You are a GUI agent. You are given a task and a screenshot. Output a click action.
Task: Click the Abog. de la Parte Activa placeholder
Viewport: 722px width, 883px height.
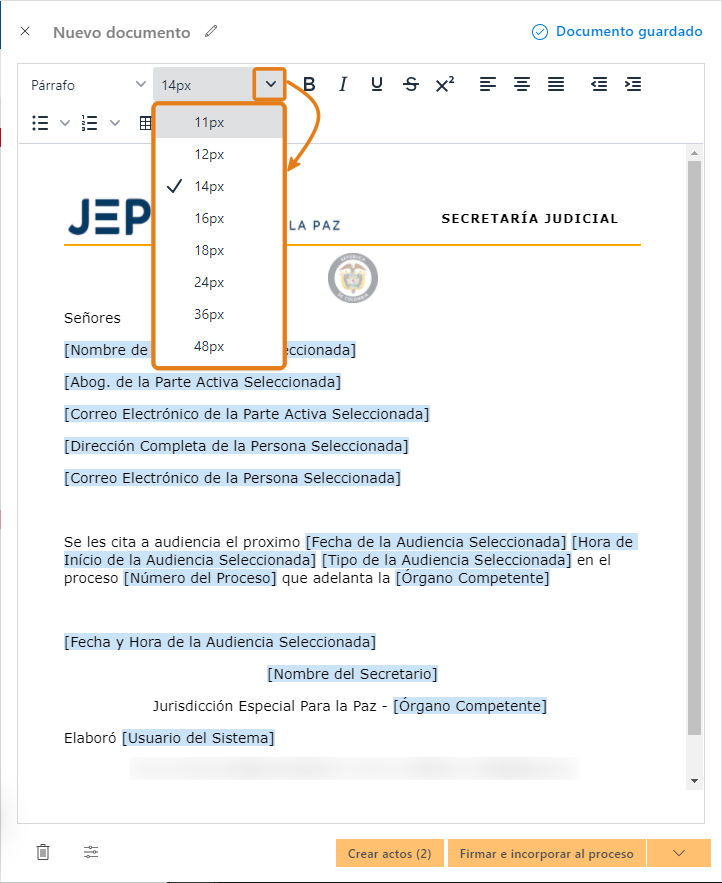click(x=203, y=382)
